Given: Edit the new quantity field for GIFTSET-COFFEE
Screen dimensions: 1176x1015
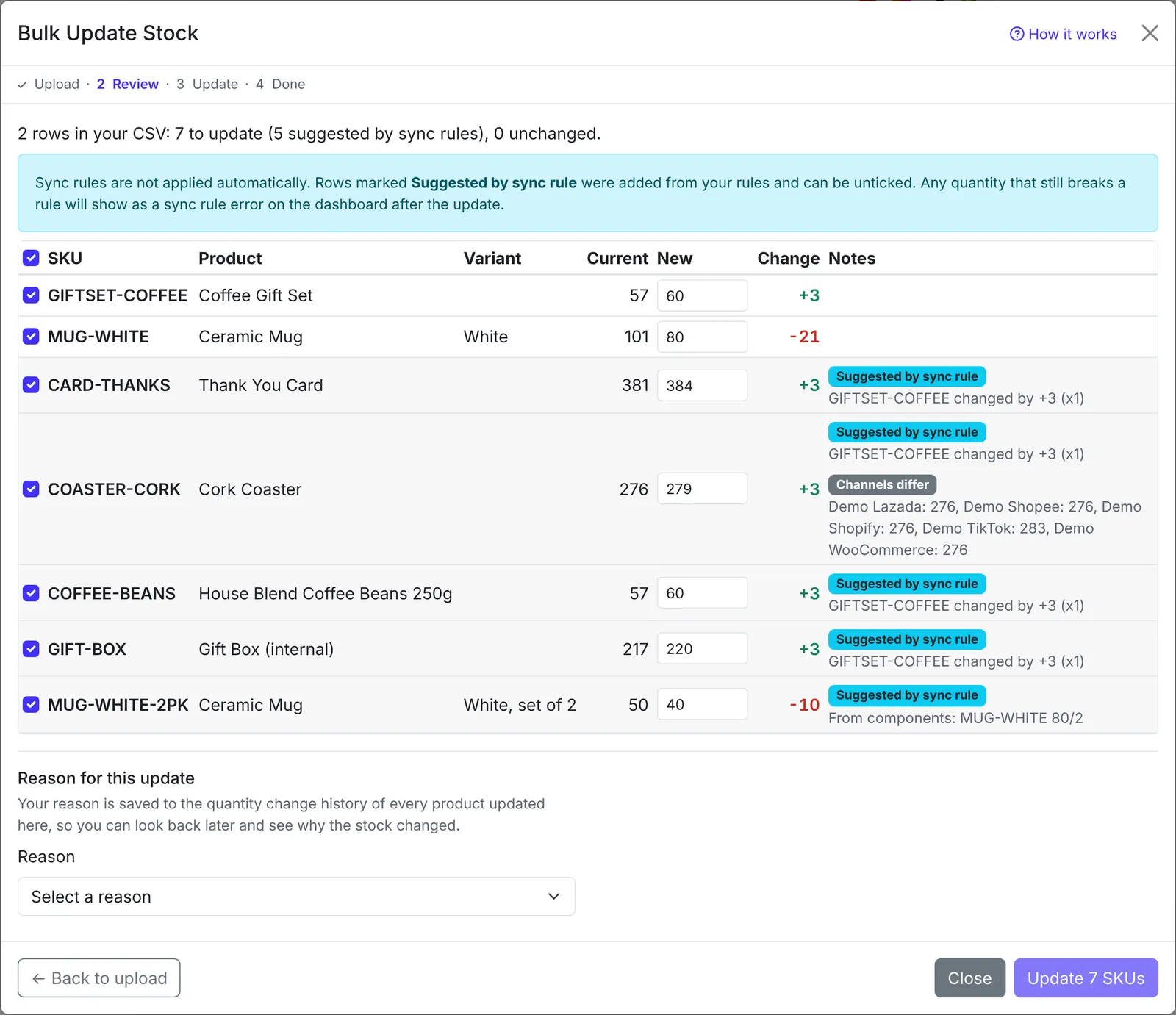Looking at the screenshot, I should (x=702, y=295).
